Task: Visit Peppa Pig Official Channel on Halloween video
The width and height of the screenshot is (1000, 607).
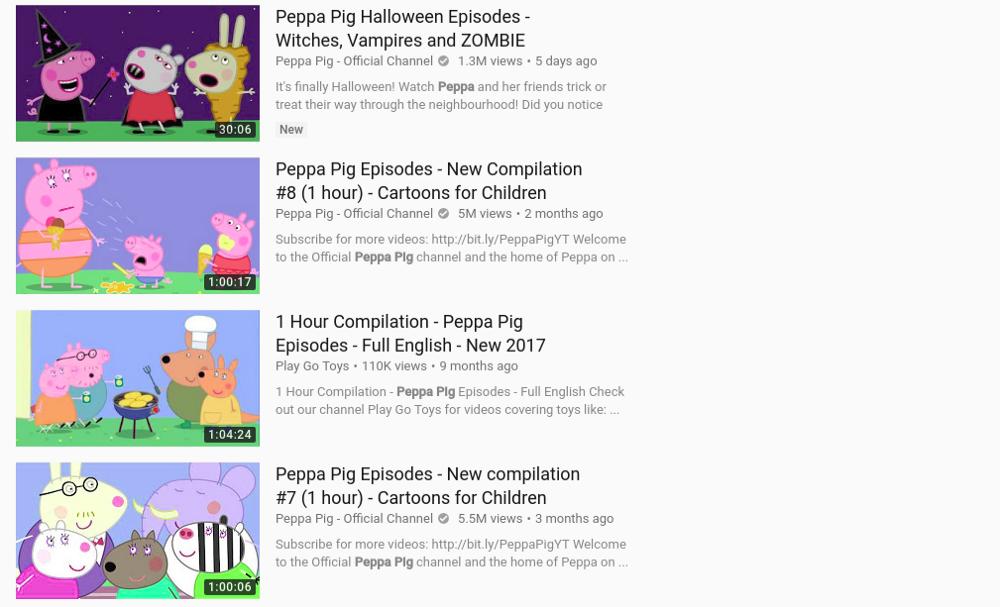Action: pyautogui.click(x=354, y=61)
